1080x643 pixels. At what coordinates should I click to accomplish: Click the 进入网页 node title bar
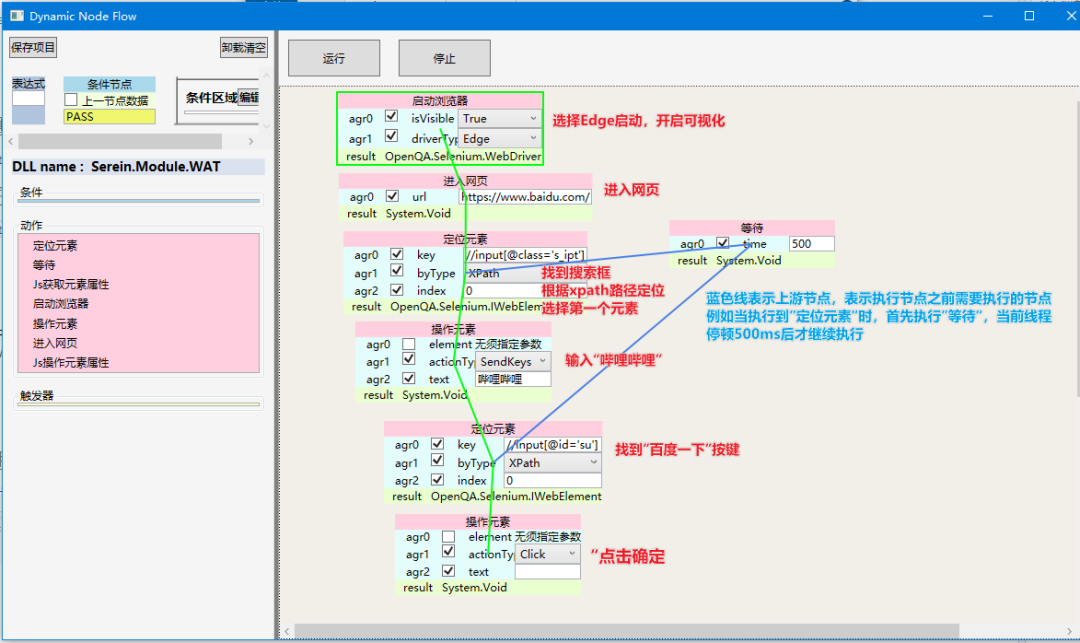click(466, 180)
